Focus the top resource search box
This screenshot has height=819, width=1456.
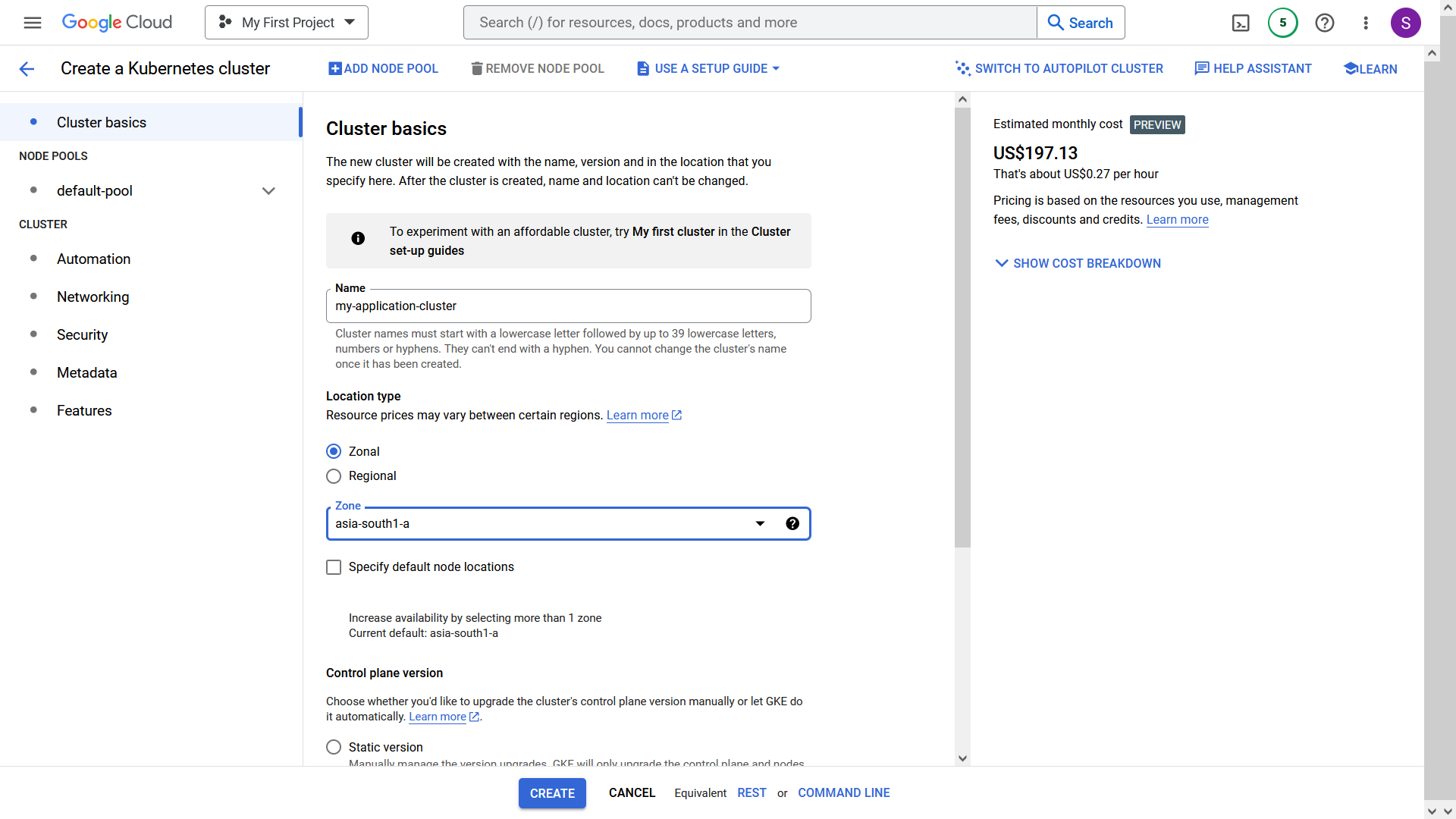pyautogui.click(x=750, y=23)
